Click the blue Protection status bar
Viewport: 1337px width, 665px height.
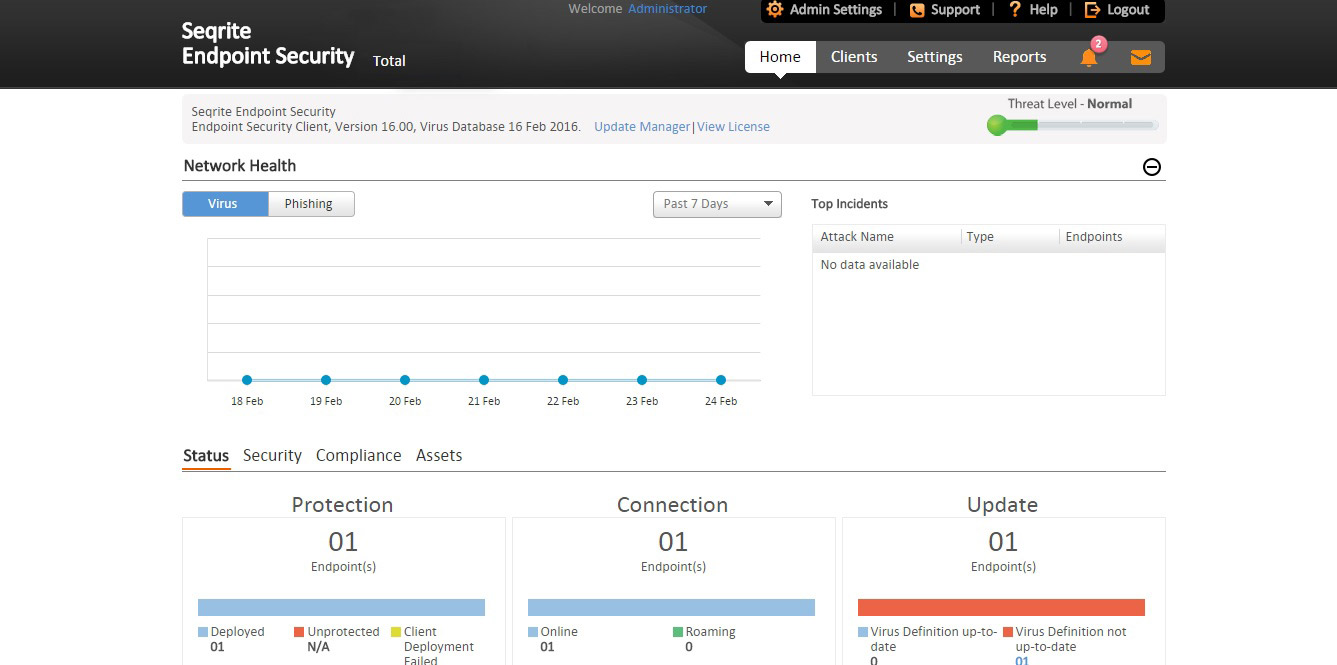pyautogui.click(x=341, y=607)
